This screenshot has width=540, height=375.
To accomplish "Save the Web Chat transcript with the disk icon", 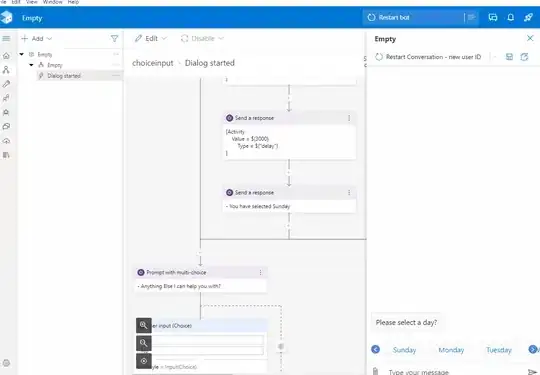I will [509, 57].
